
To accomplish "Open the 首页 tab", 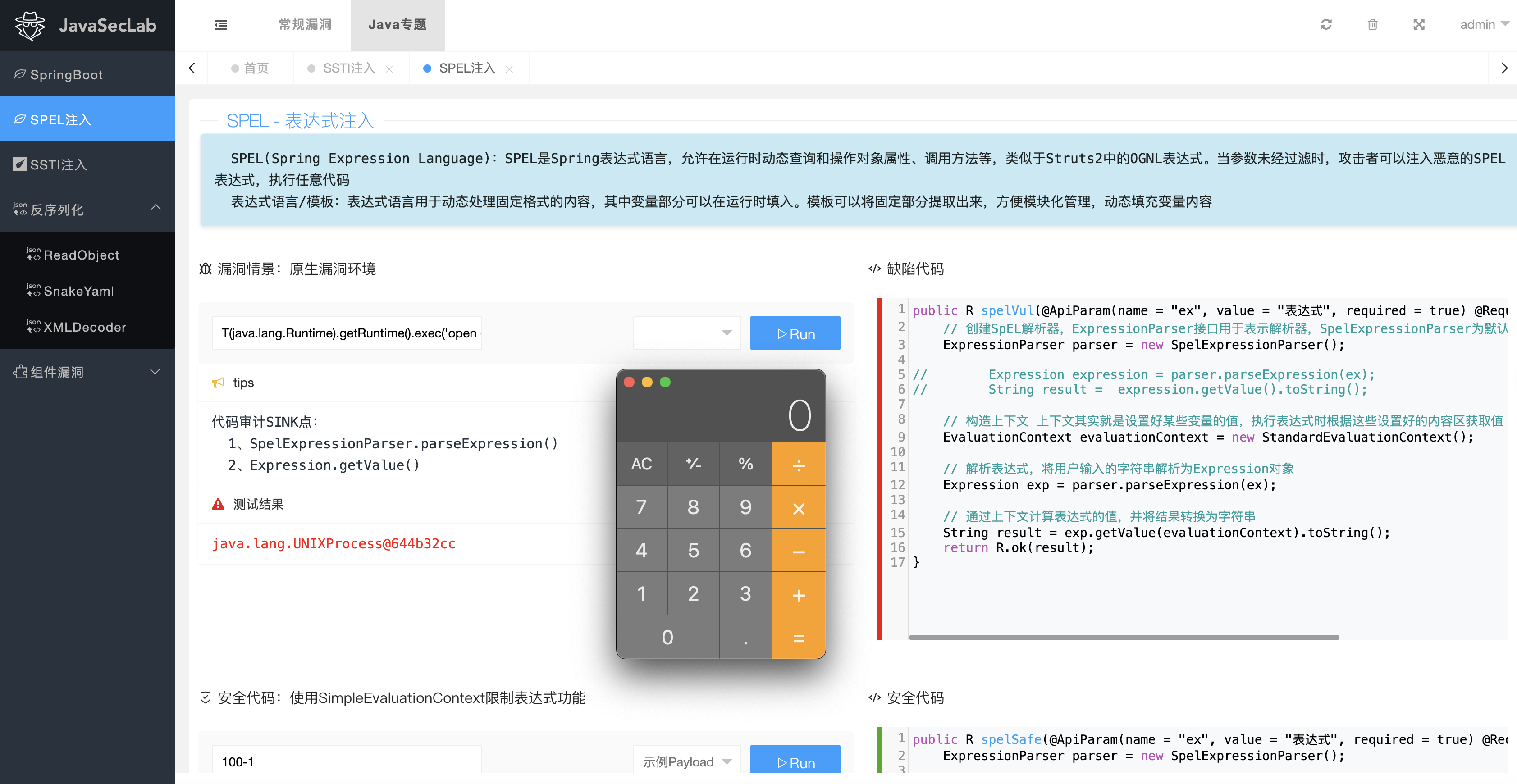I will [251, 68].
